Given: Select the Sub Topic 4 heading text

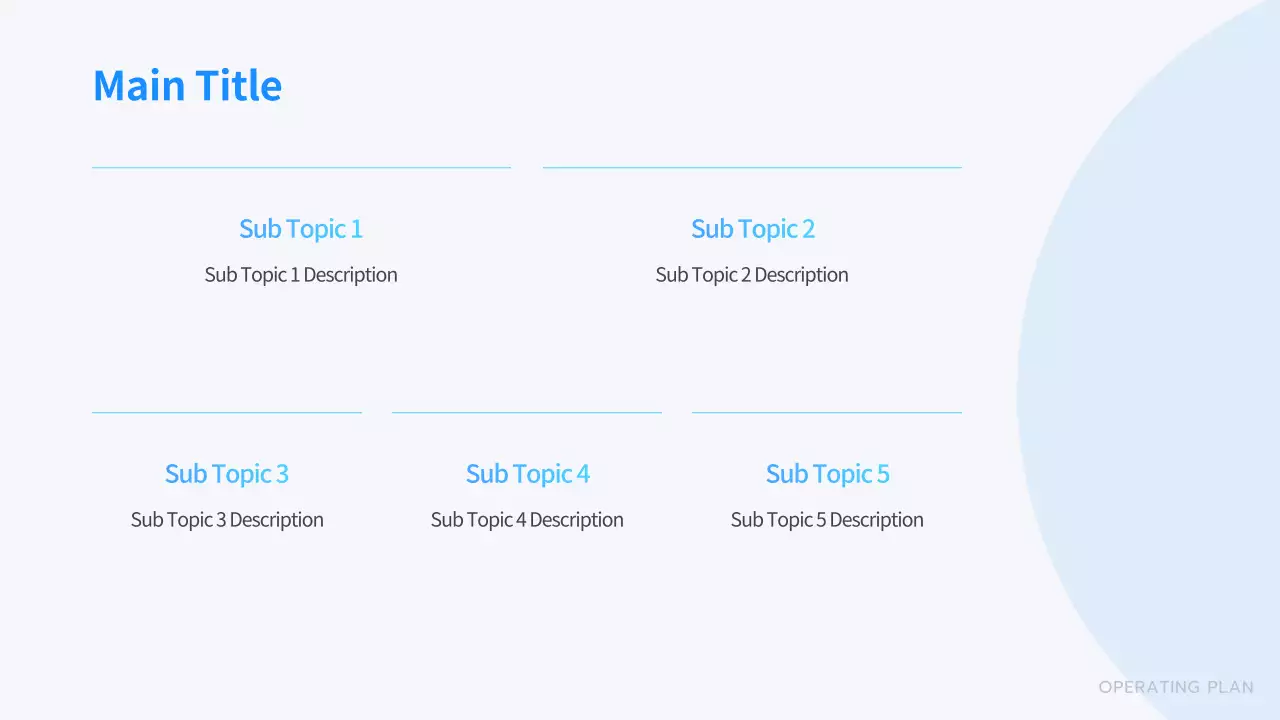Looking at the screenshot, I should [x=527, y=474].
